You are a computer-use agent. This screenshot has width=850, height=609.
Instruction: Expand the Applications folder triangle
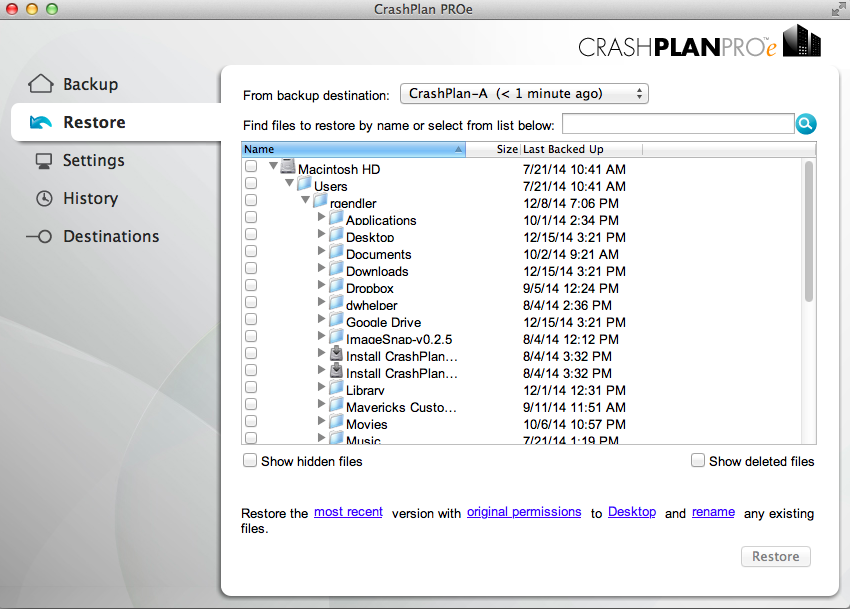[321, 217]
